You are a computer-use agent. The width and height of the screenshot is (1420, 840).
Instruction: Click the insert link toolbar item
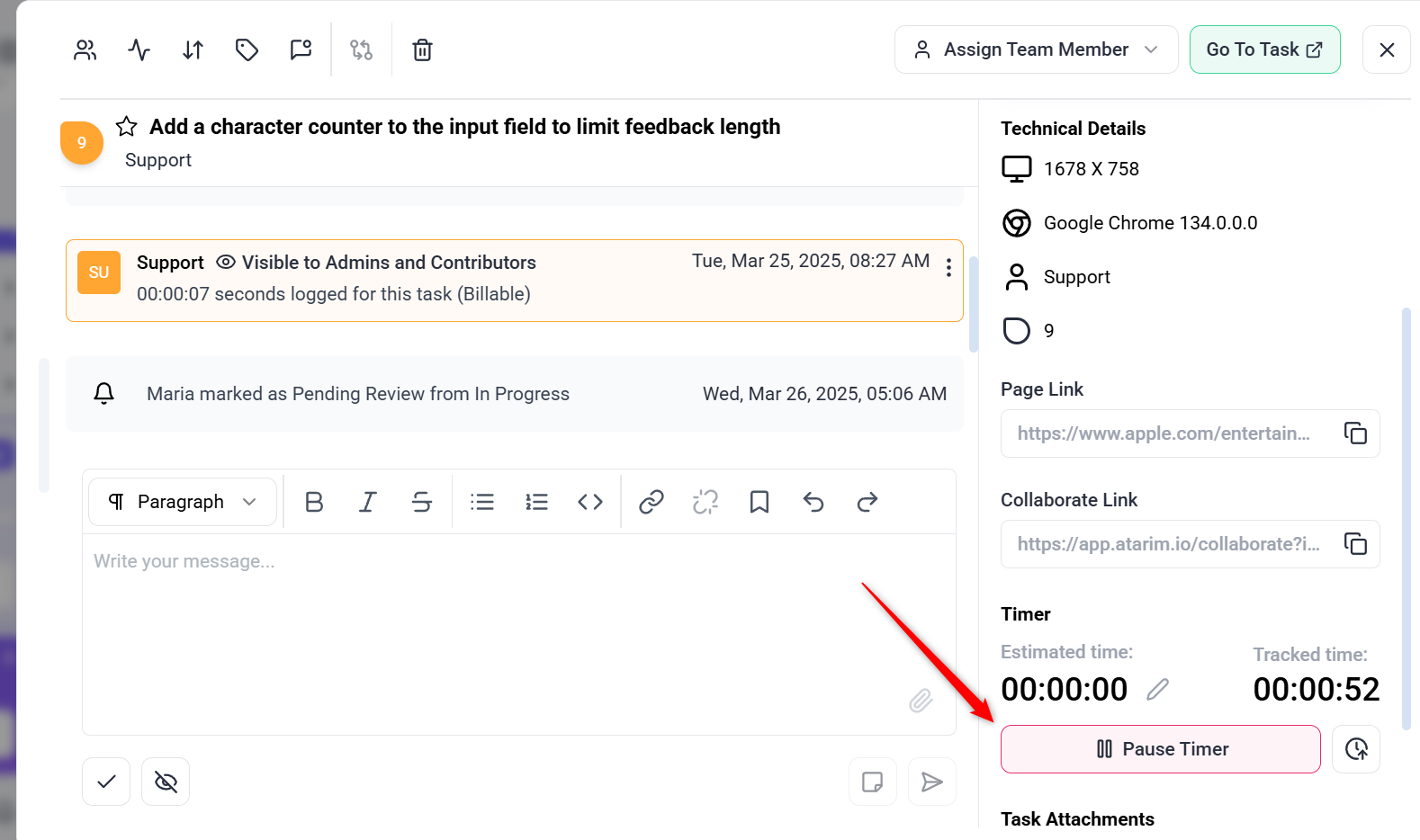tap(651, 502)
